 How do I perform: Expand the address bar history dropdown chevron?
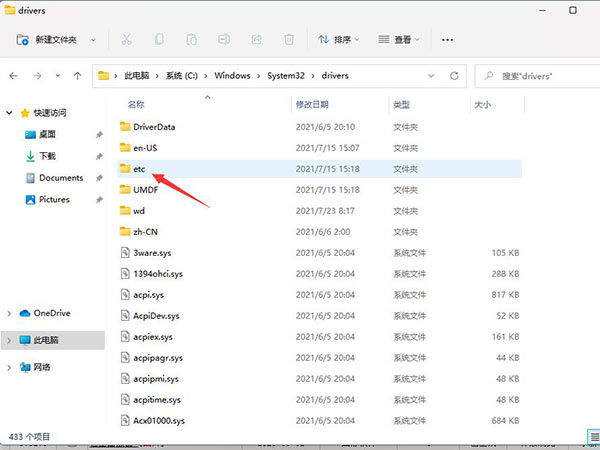pyautogui.click(x=460, y=75)
